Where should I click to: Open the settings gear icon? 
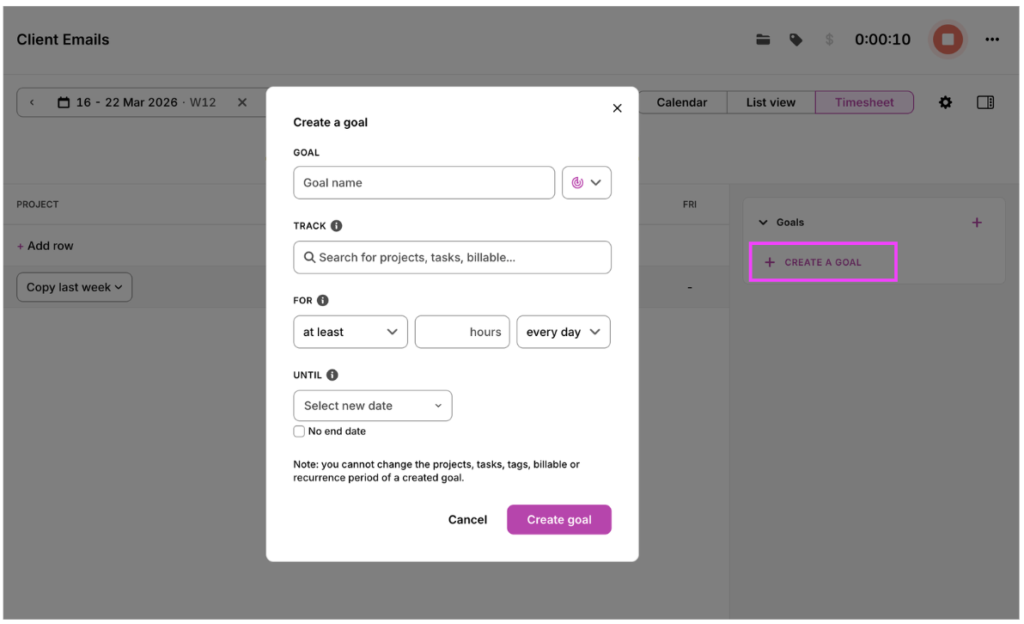pos(945,102)
